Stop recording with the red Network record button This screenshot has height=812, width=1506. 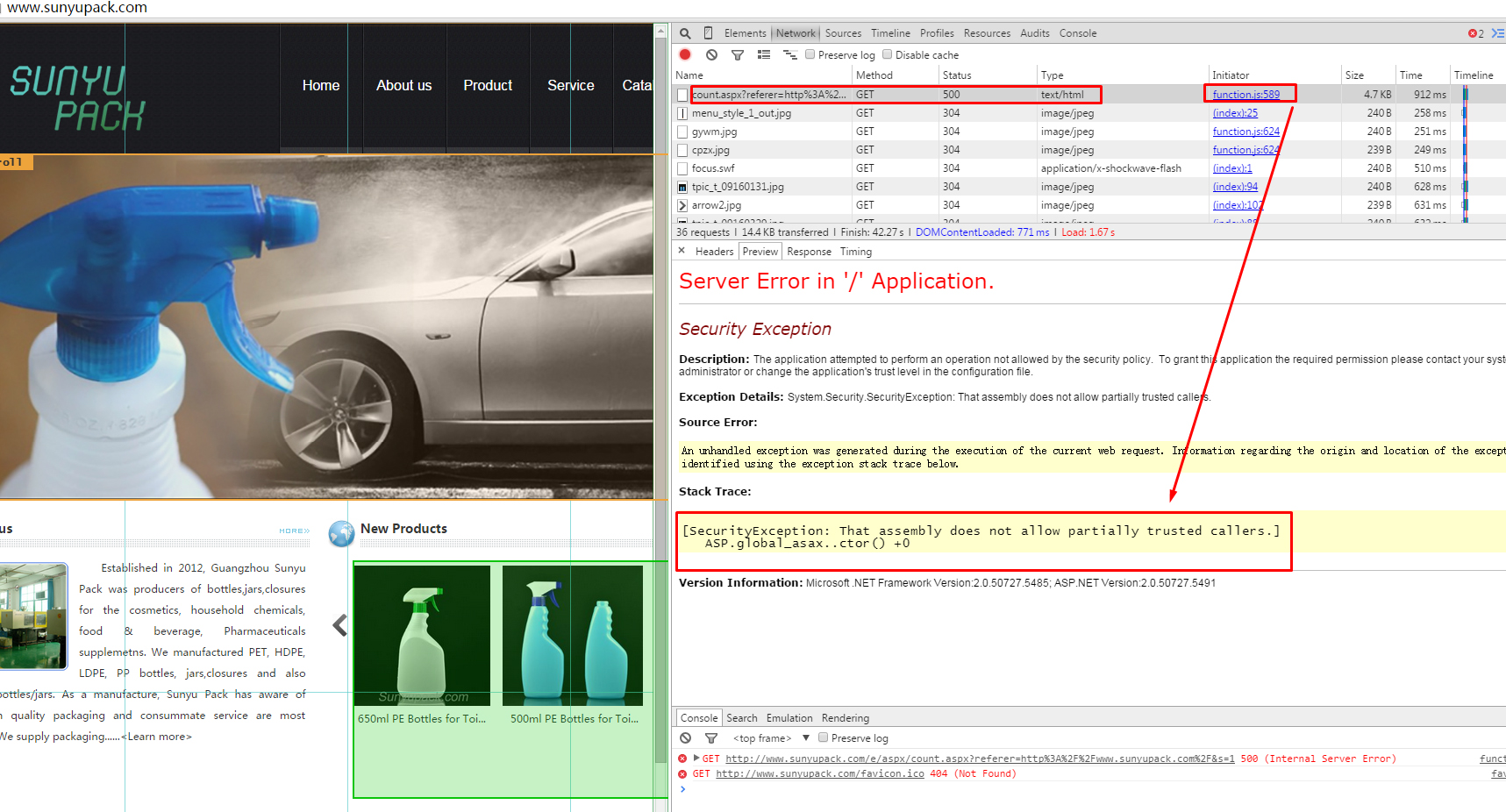point(685,54)
